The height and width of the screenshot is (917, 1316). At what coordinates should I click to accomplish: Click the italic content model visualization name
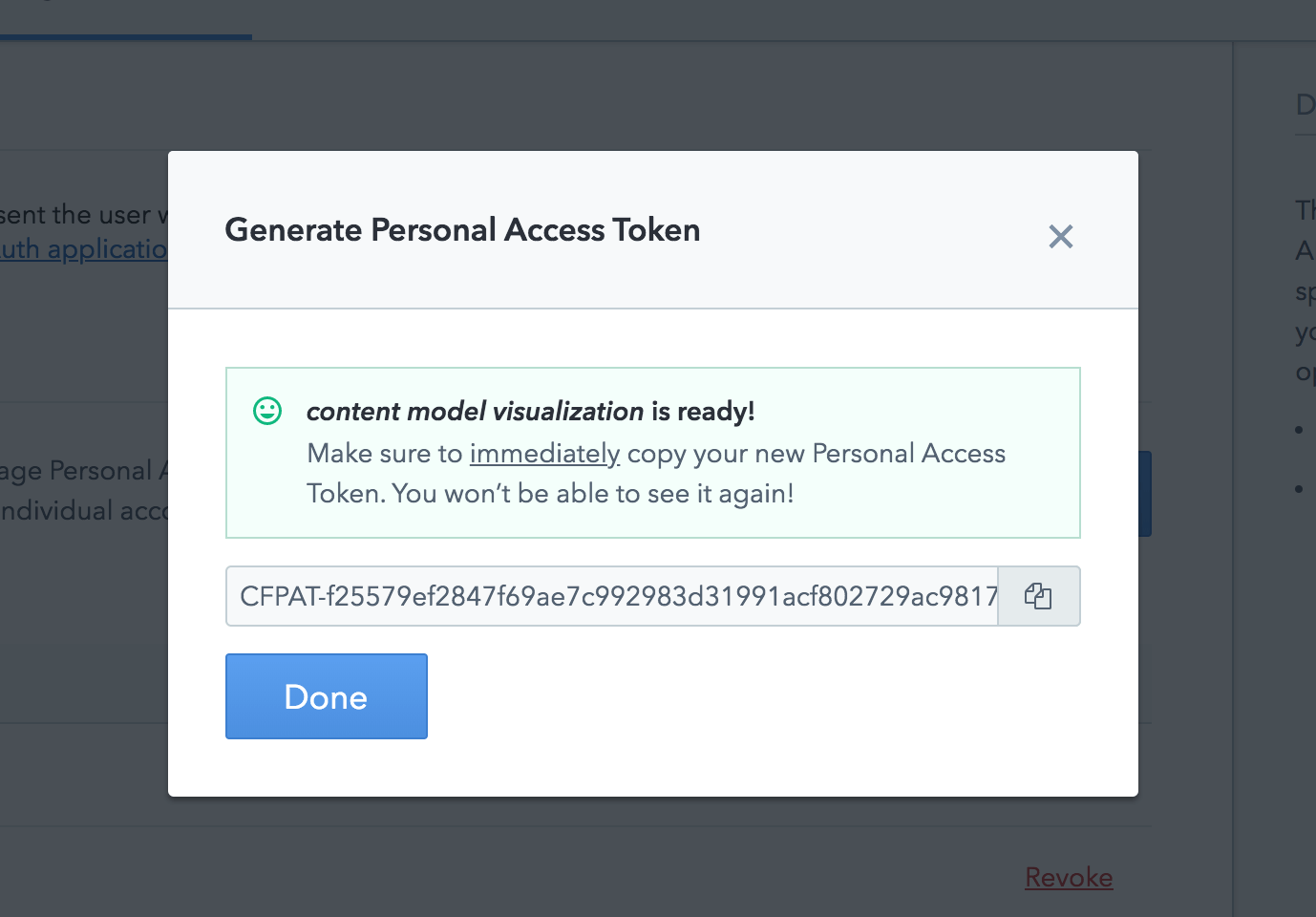[x=475, y=411]
